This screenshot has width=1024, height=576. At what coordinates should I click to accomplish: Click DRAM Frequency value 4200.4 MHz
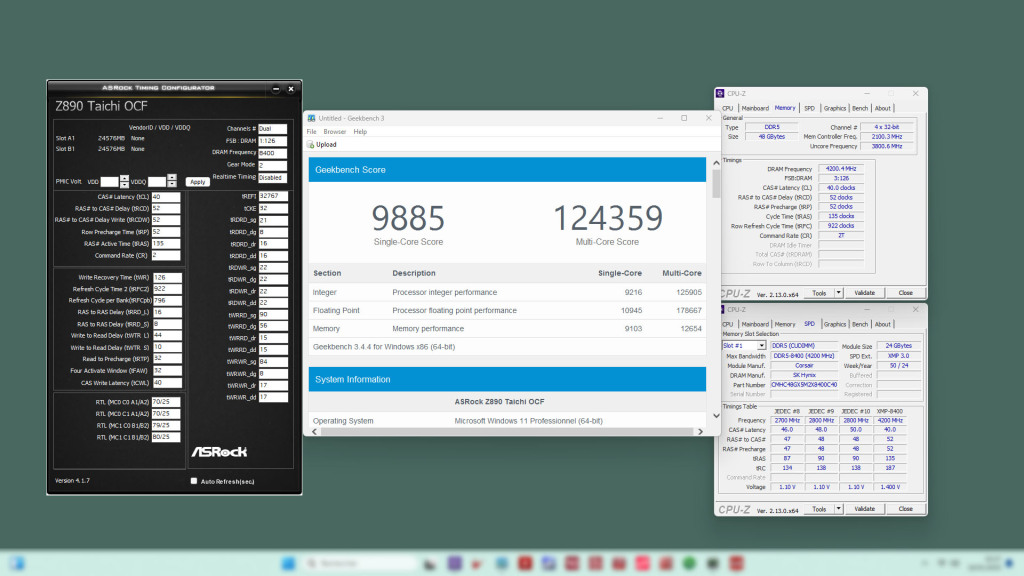(x=841, y=168)
